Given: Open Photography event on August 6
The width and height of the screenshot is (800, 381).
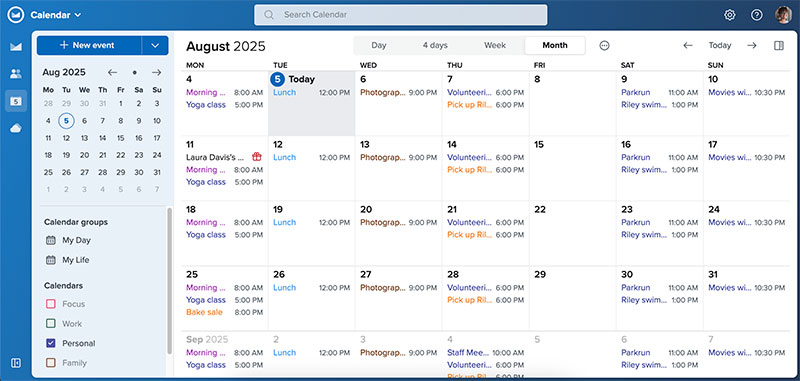Looking at the screenshot, I should click(398, 93).
